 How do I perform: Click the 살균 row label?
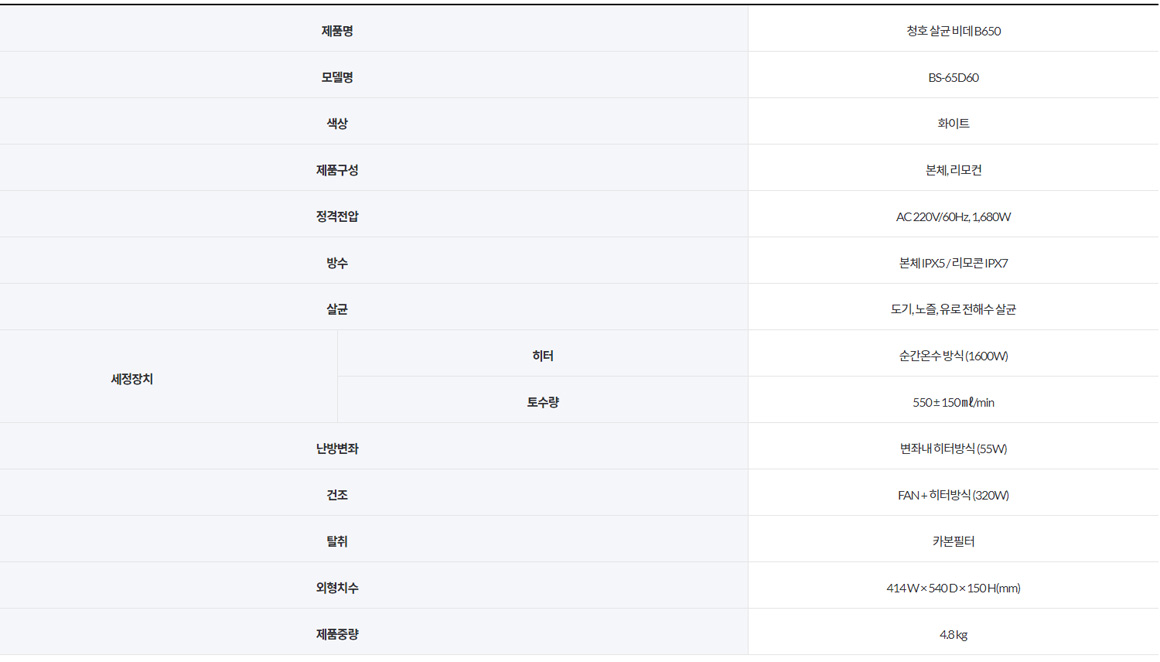click(x=337, y=309)
